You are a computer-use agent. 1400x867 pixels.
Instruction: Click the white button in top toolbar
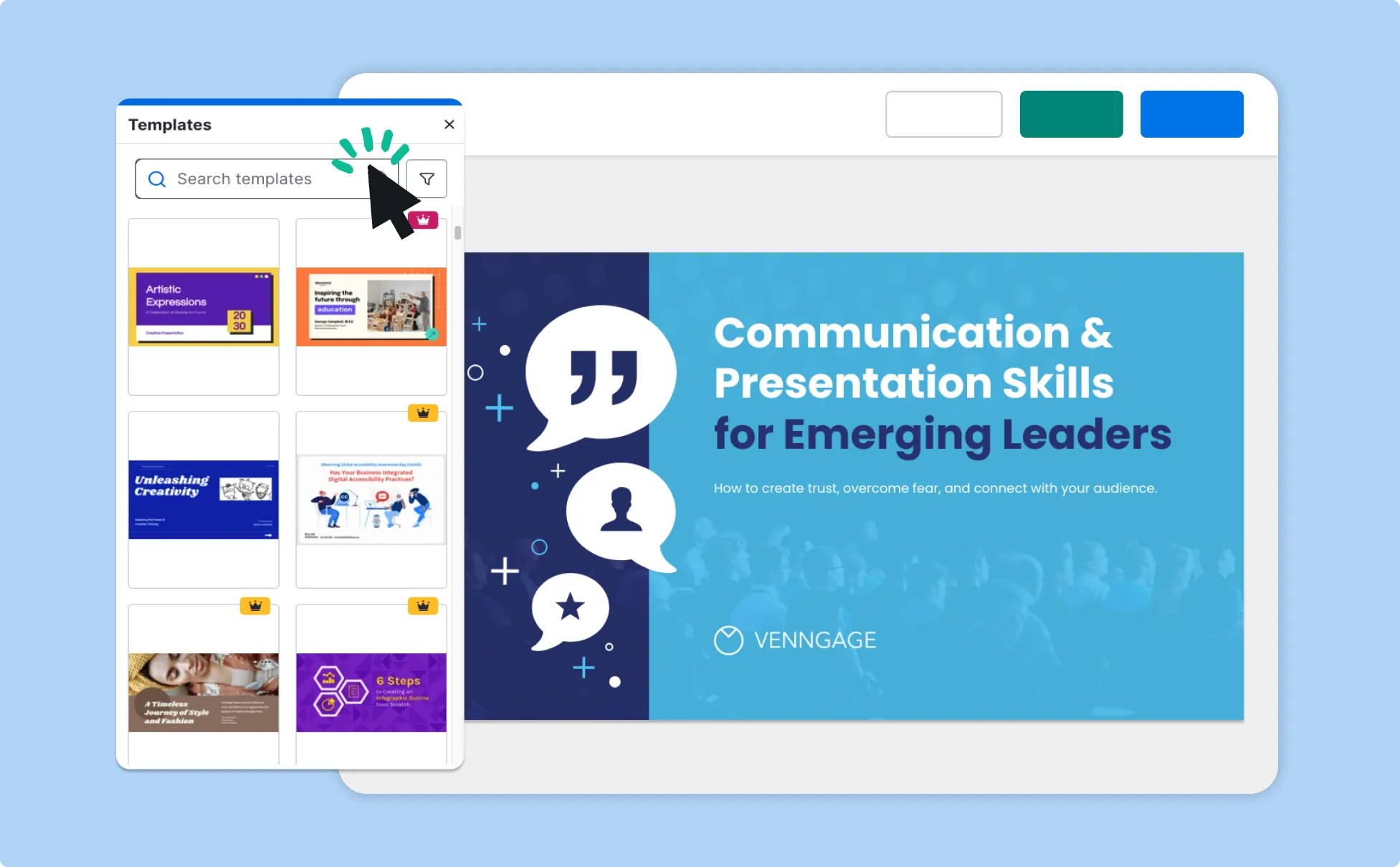(x=944, y=115)
